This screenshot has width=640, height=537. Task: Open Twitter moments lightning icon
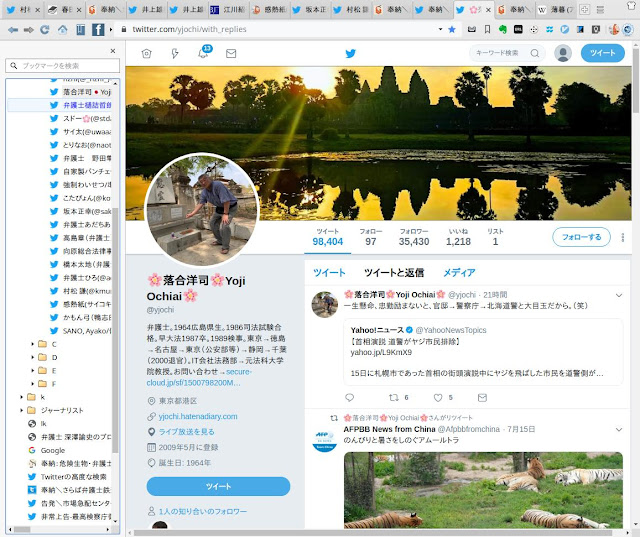175,53
